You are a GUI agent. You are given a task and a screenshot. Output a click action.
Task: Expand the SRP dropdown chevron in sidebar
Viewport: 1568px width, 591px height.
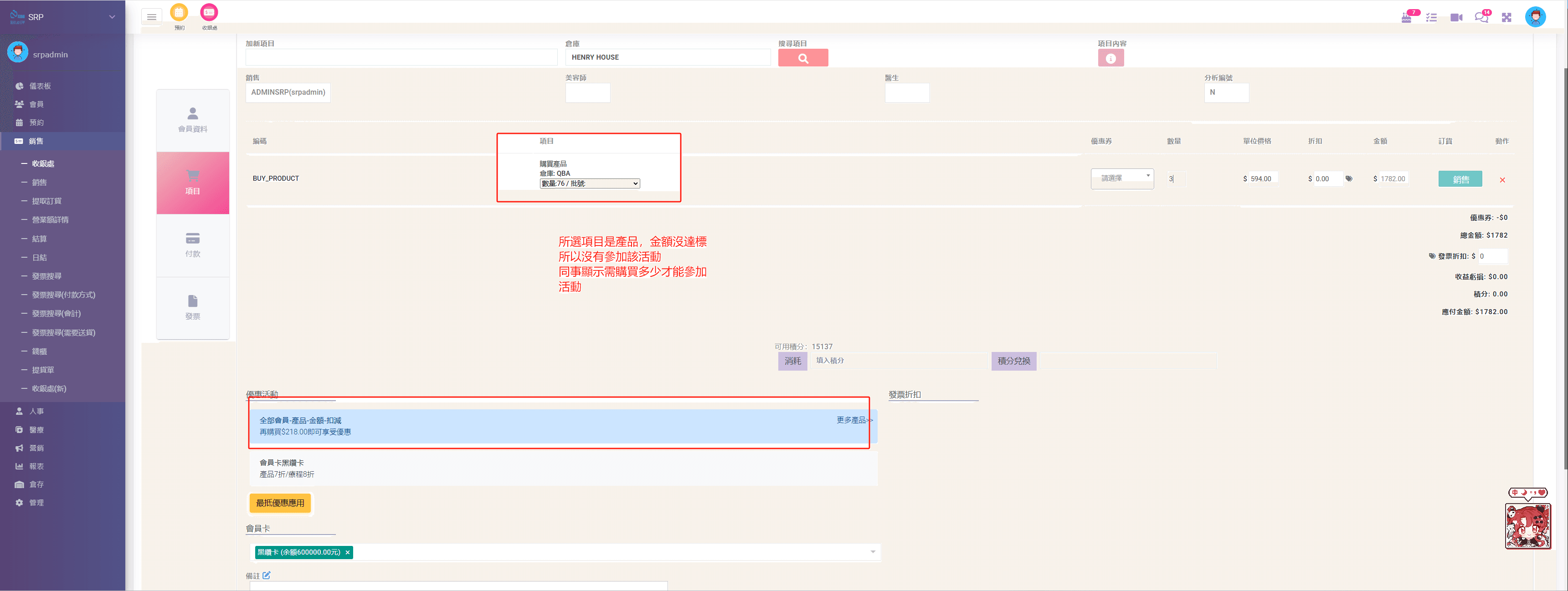click(112, 17)
